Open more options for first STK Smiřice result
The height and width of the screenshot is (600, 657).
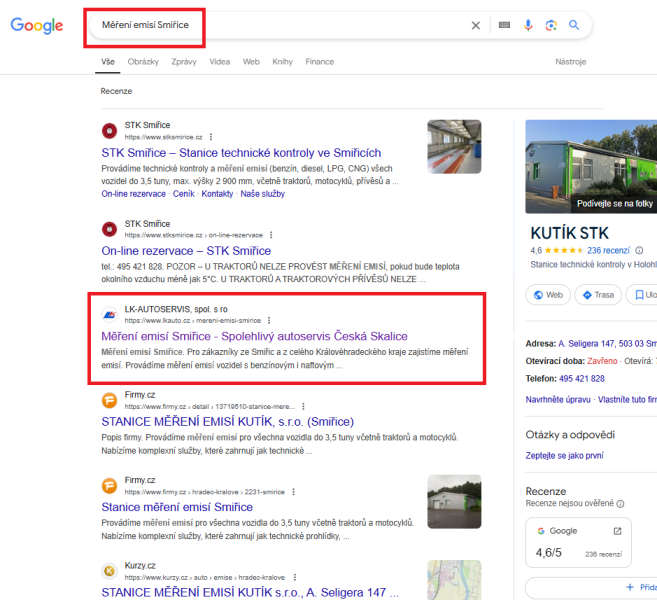(211, 137)
